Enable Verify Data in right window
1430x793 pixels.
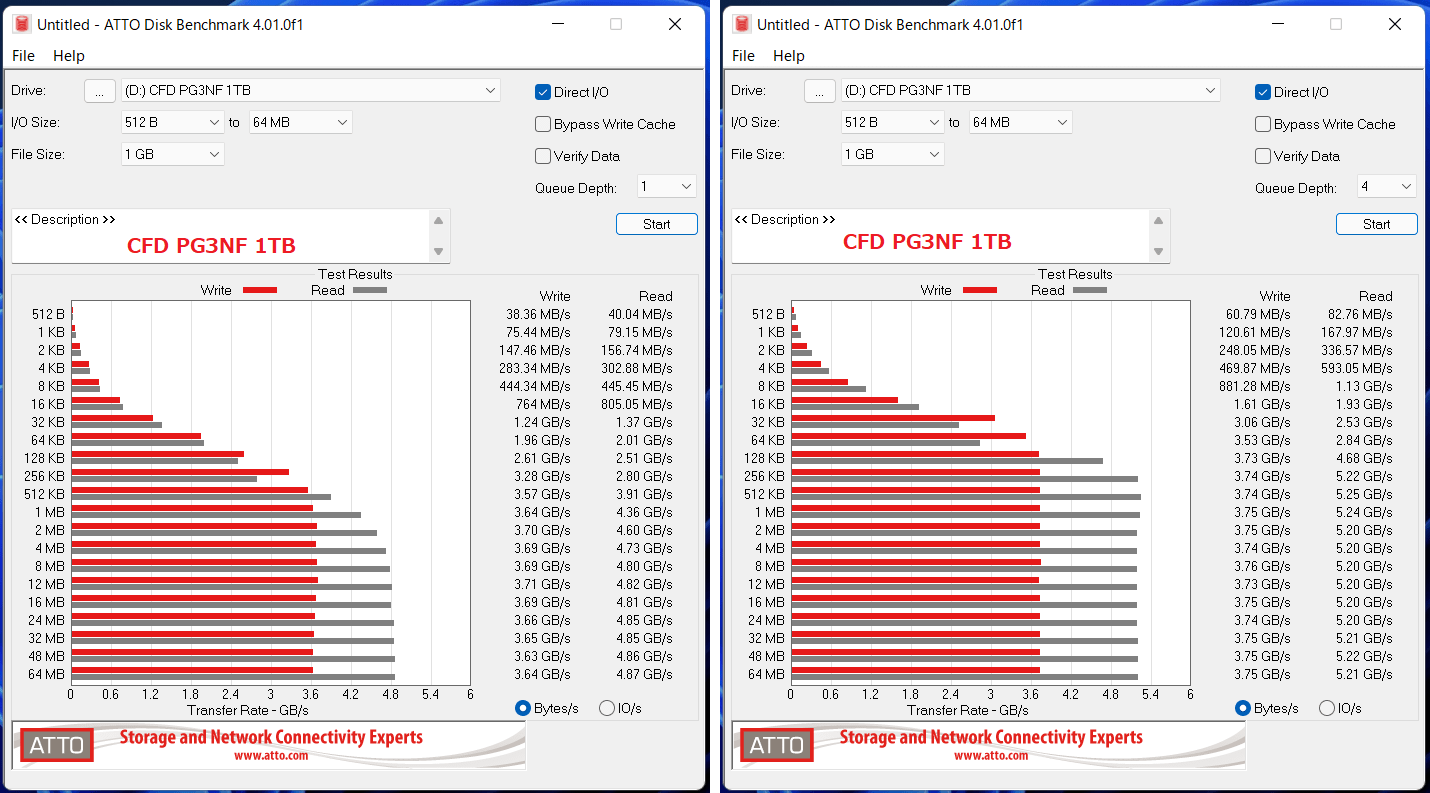coord(1263,156)
